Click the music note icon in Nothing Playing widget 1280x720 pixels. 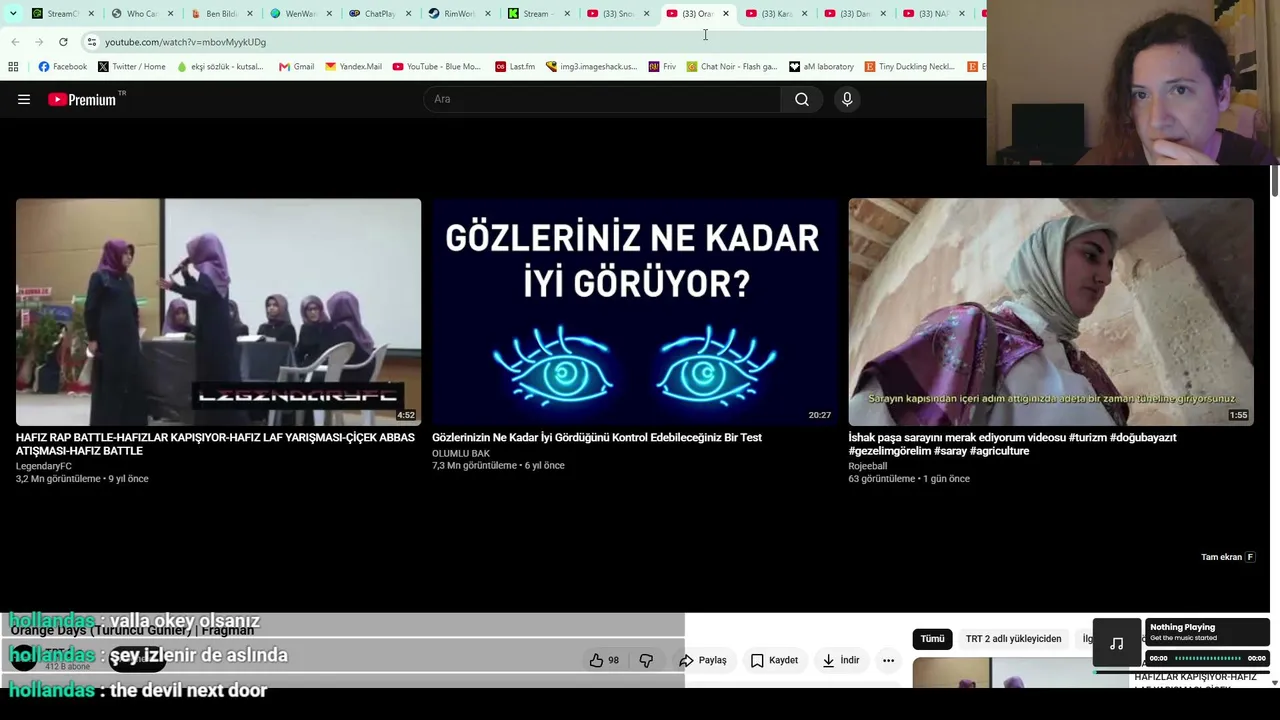(x=1117, y=644)
